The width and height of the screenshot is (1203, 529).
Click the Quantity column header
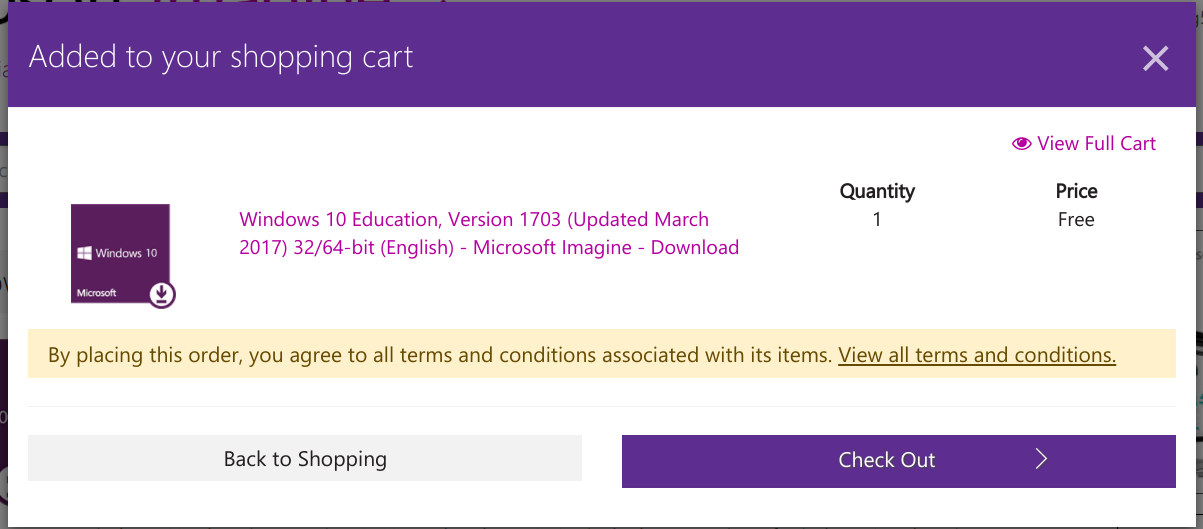coord(877,191)
